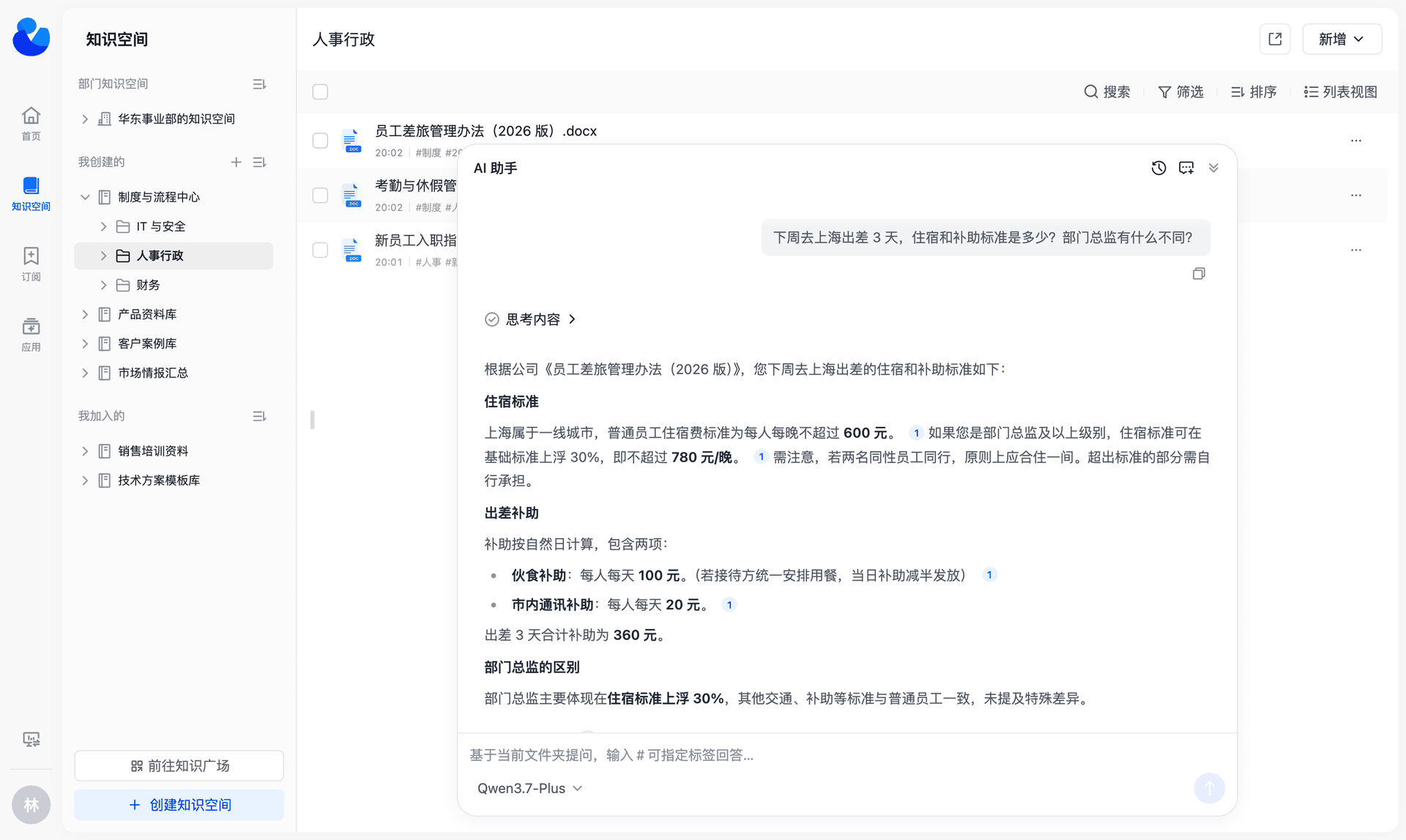This screenshot has height=840, width=1406.
Task: Send the AI assistant message
Action: tap(1209, 788)
